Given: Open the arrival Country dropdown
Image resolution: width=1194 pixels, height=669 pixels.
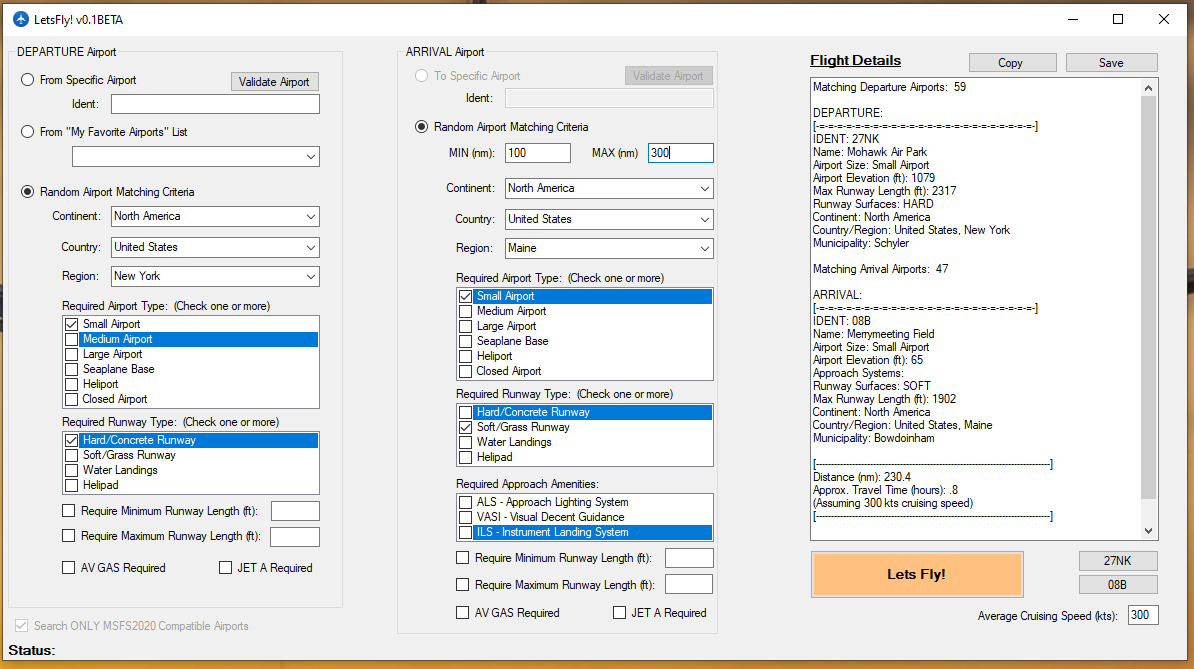Looking at the screenshot, I should coord(609,219).
